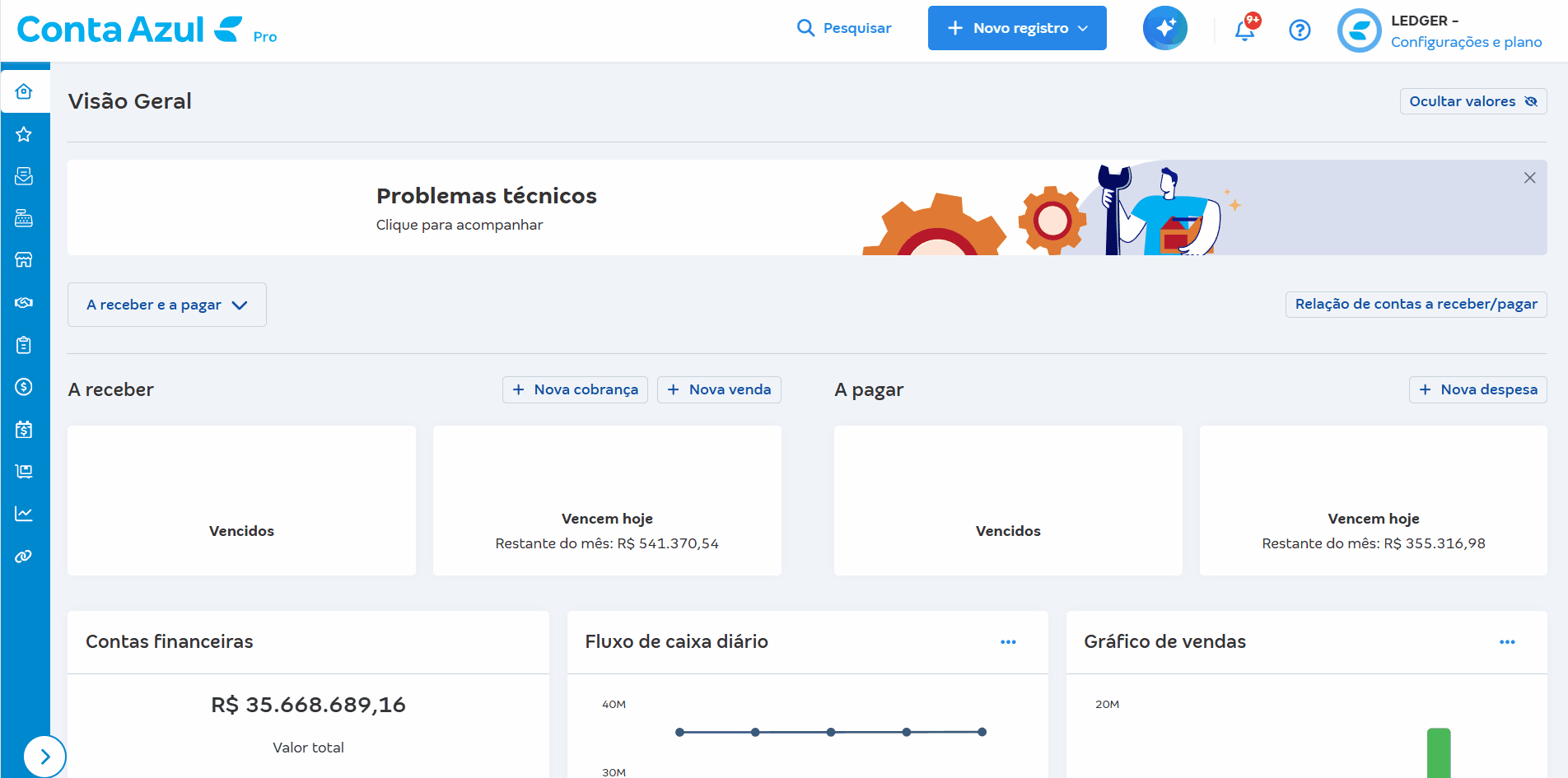Click the Nova cobrança button
Viewport: 1568px width, 778px height.
coord(575,389)
